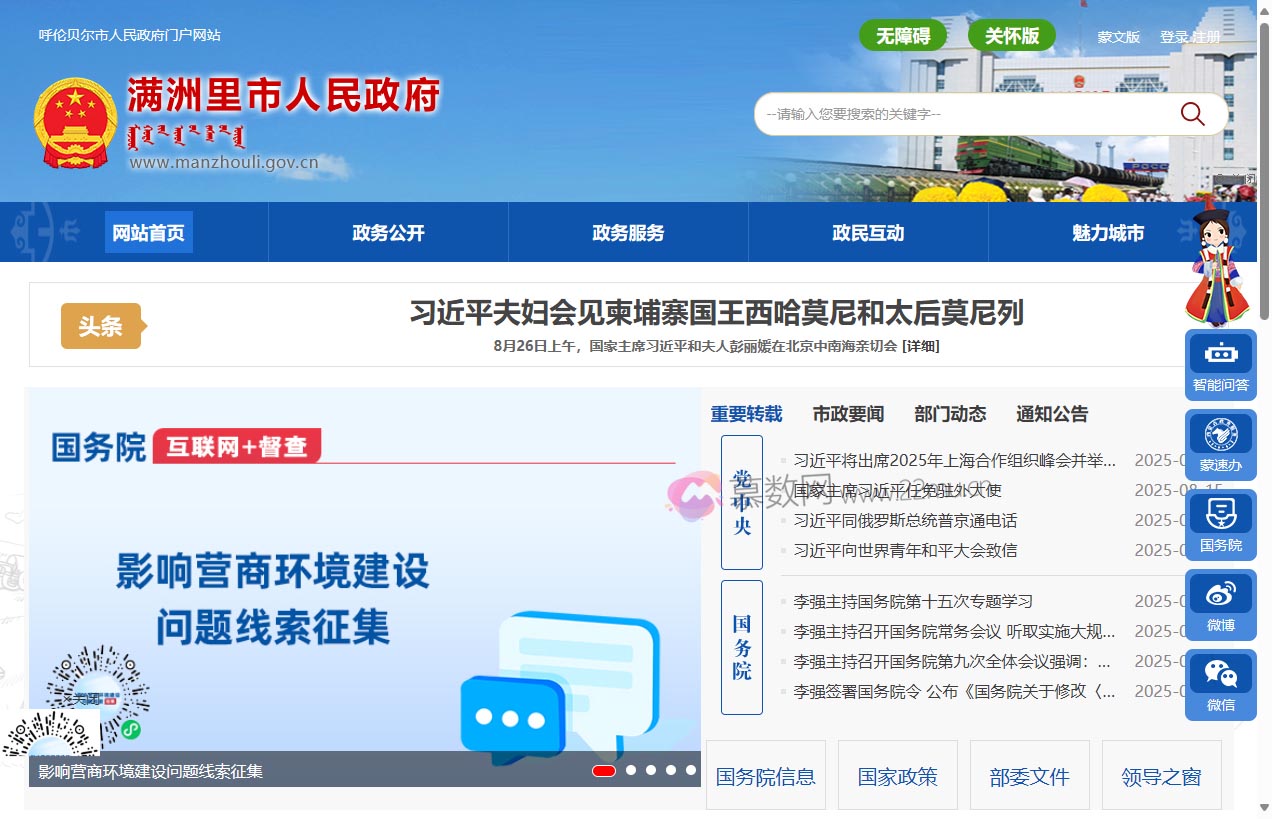This screenshot has height=819, width=1272.
Task: Open the 微信 WeChat icon in sidebar
Action: click(x=1220, y=683)
